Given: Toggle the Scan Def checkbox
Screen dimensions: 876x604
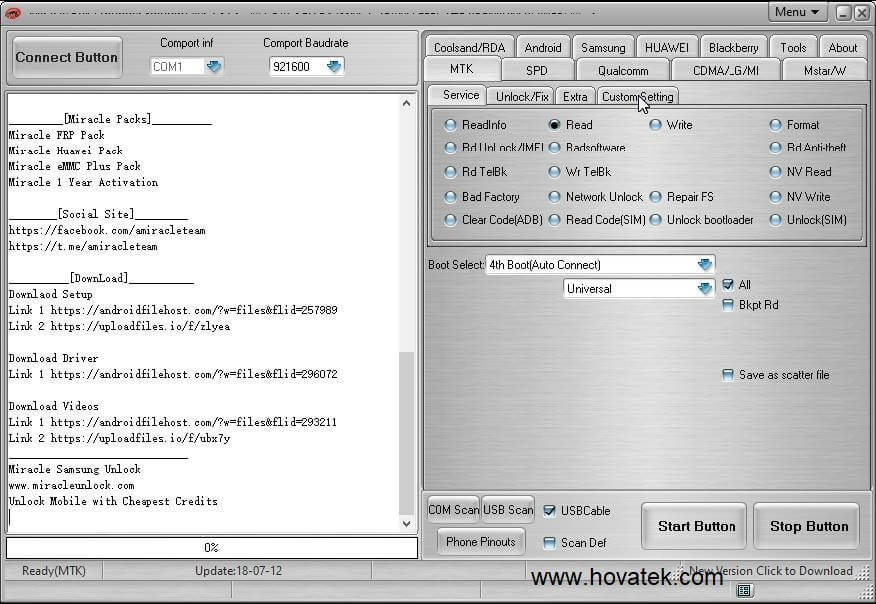Looking at the screenshot, I should point(547,543).
